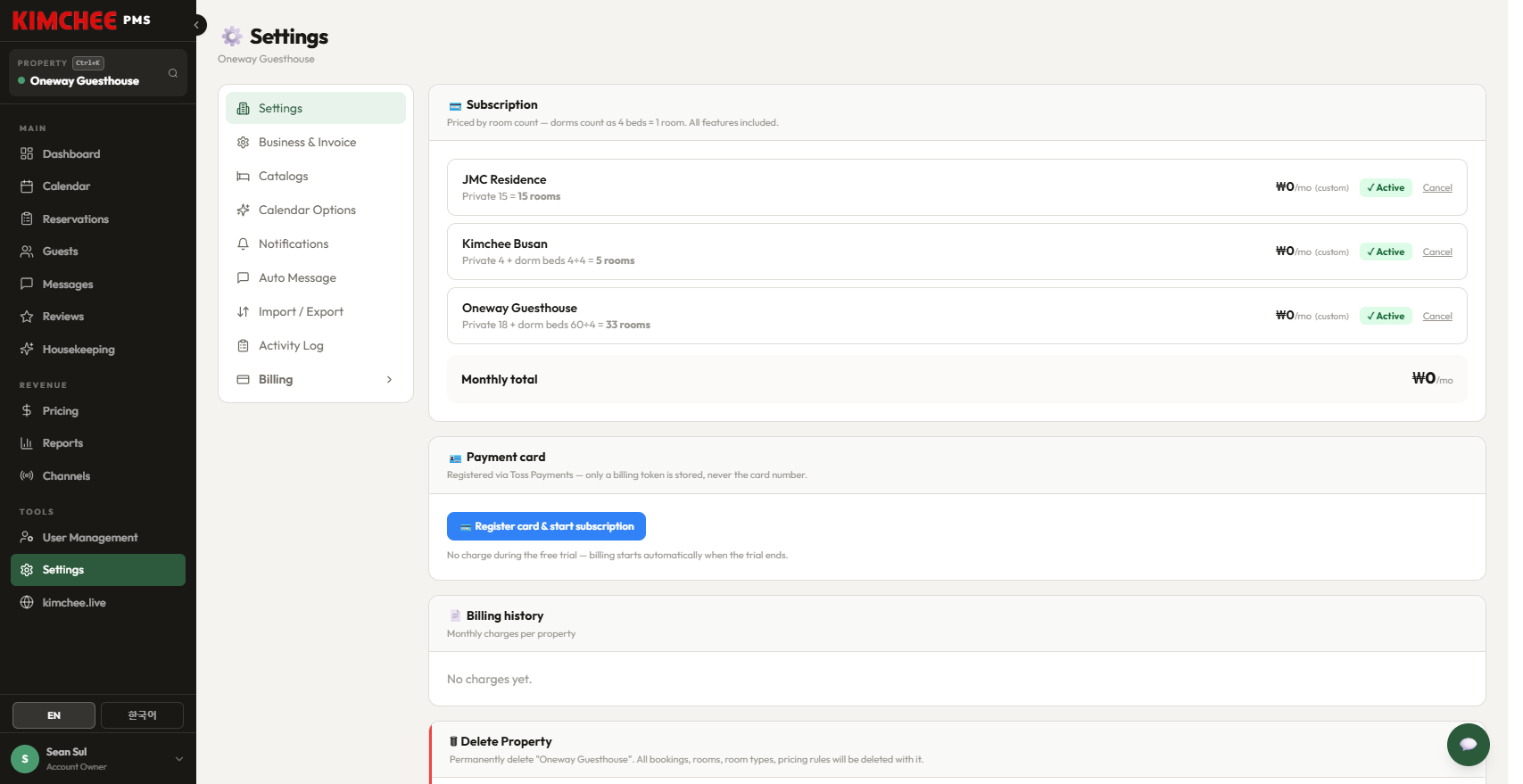Click the Calendar Options sparkle icon
The width and height of the screenshot is (1523, 784).
(243, 210)
